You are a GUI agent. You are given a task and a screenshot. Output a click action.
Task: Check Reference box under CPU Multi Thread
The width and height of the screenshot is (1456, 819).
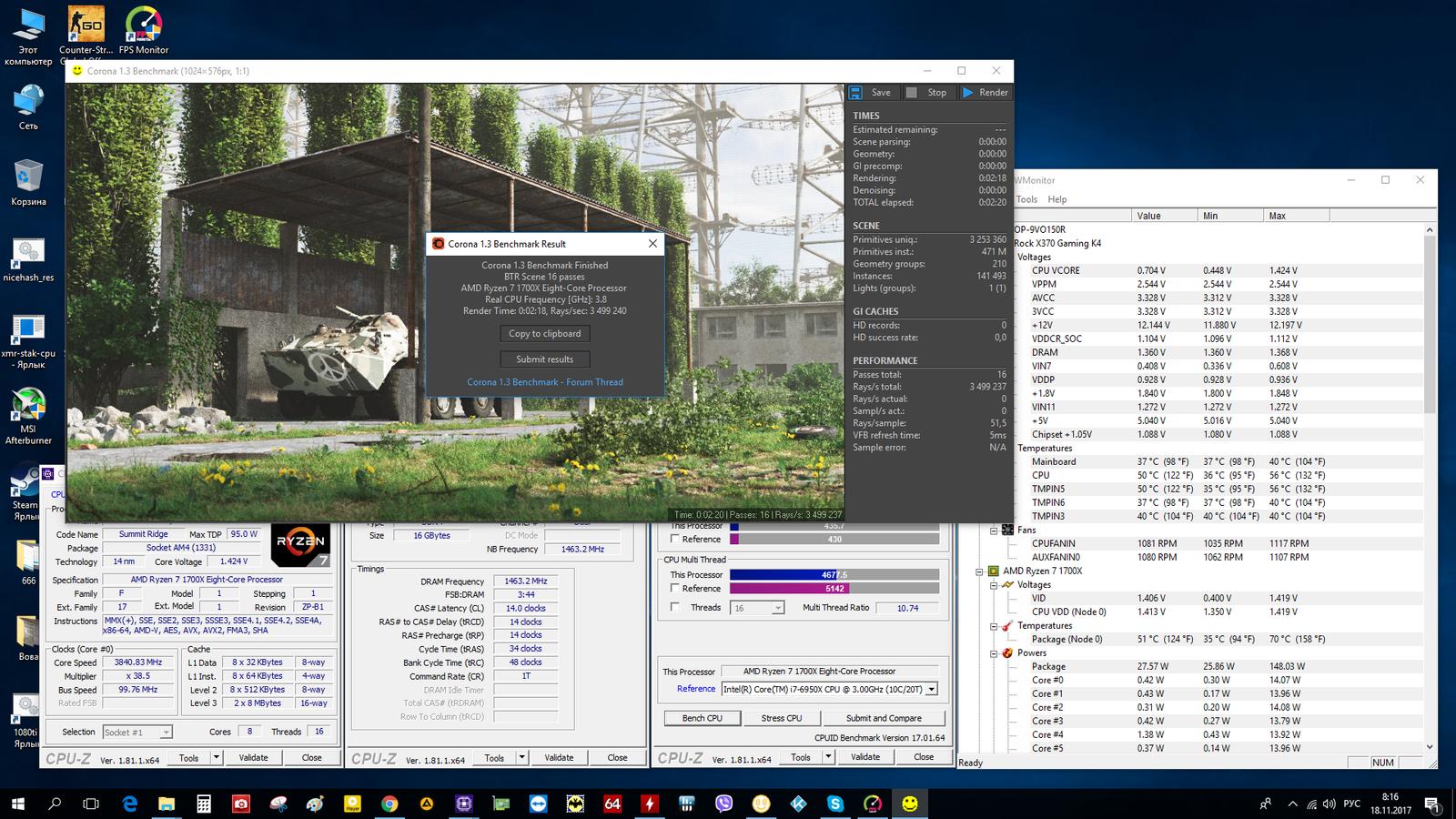click(675, 589)
